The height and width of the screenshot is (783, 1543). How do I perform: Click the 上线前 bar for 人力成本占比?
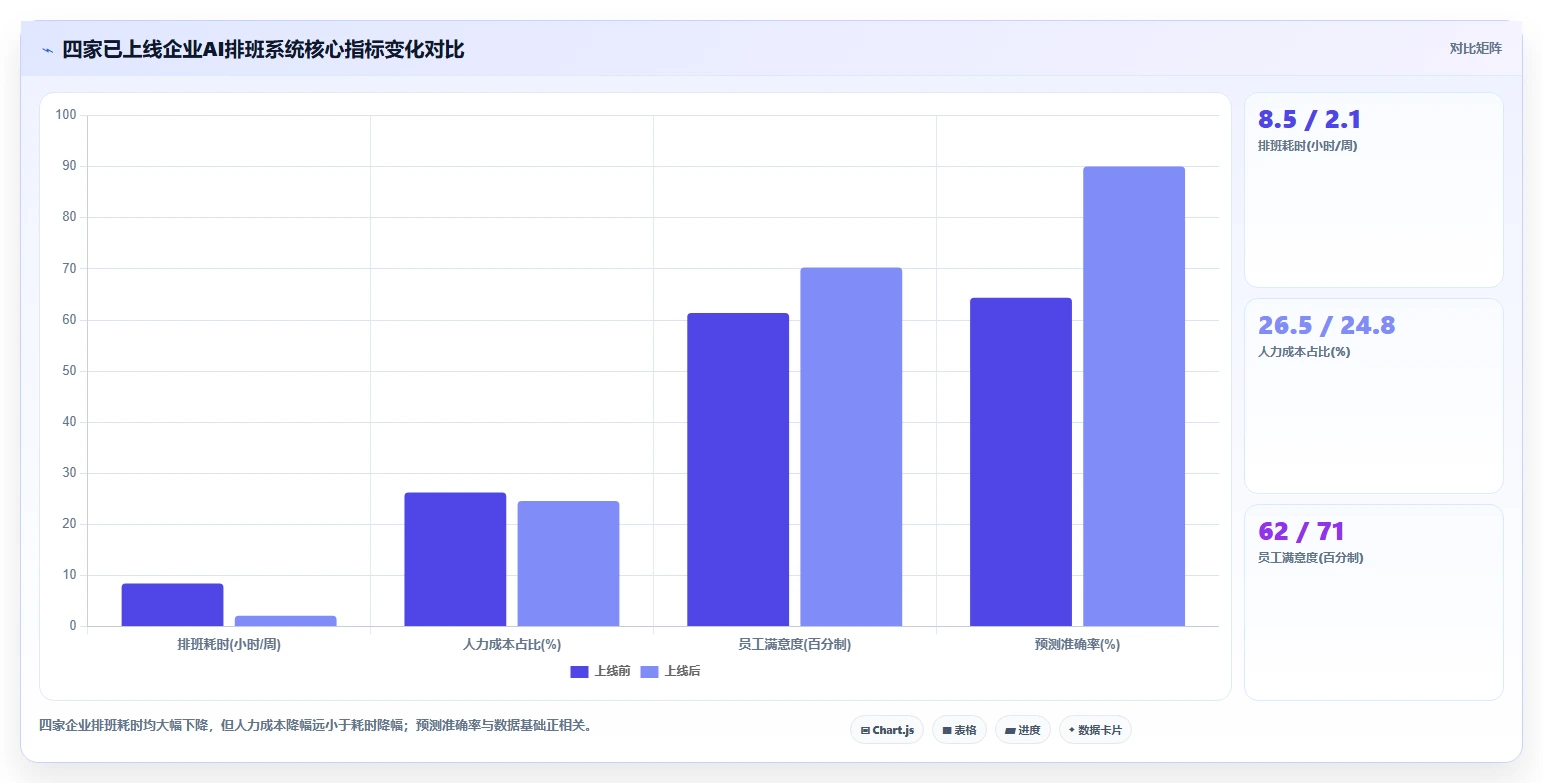pyautogui.click(x=455, y=559)
